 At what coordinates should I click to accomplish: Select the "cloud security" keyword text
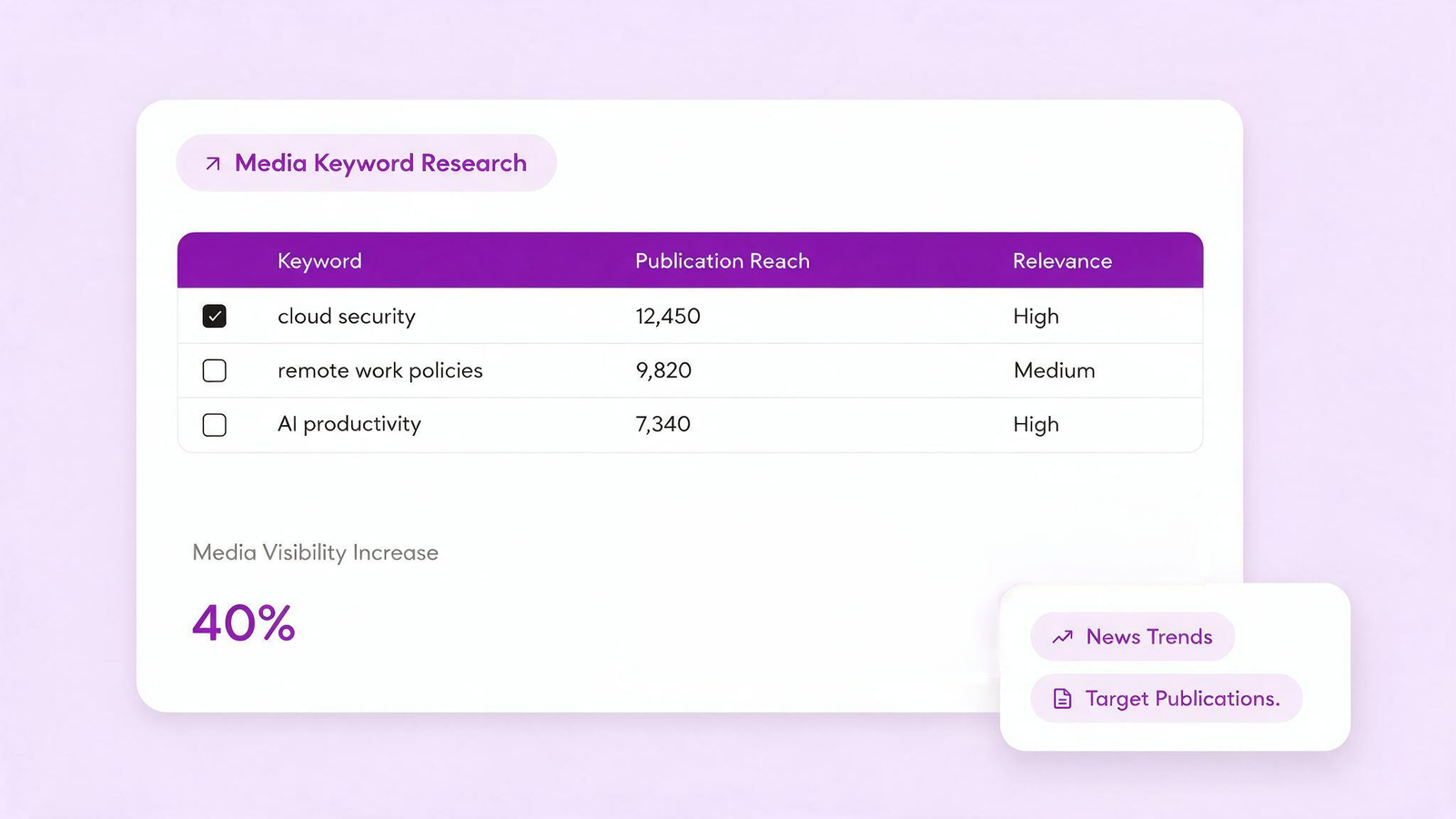347,317
